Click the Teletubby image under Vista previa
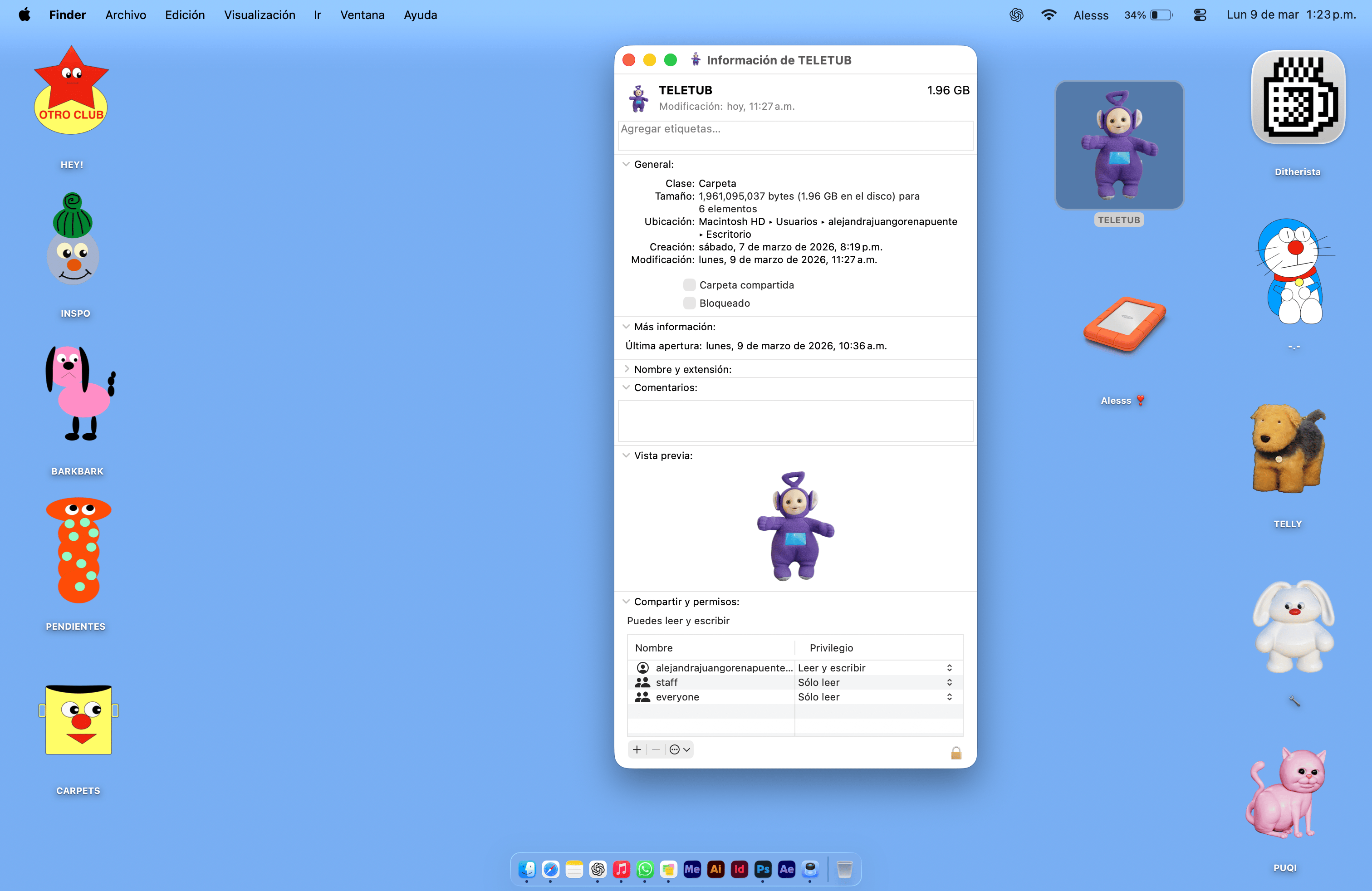 tap(795, 526)
